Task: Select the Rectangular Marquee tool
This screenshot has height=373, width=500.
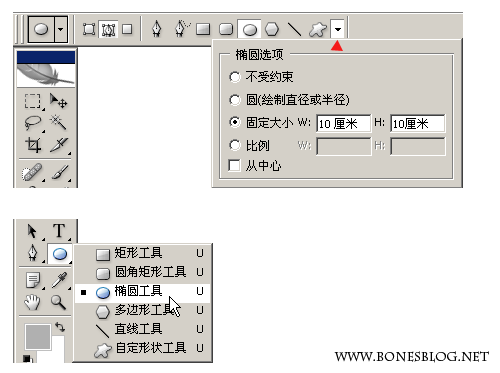Action: click(33, 101)
